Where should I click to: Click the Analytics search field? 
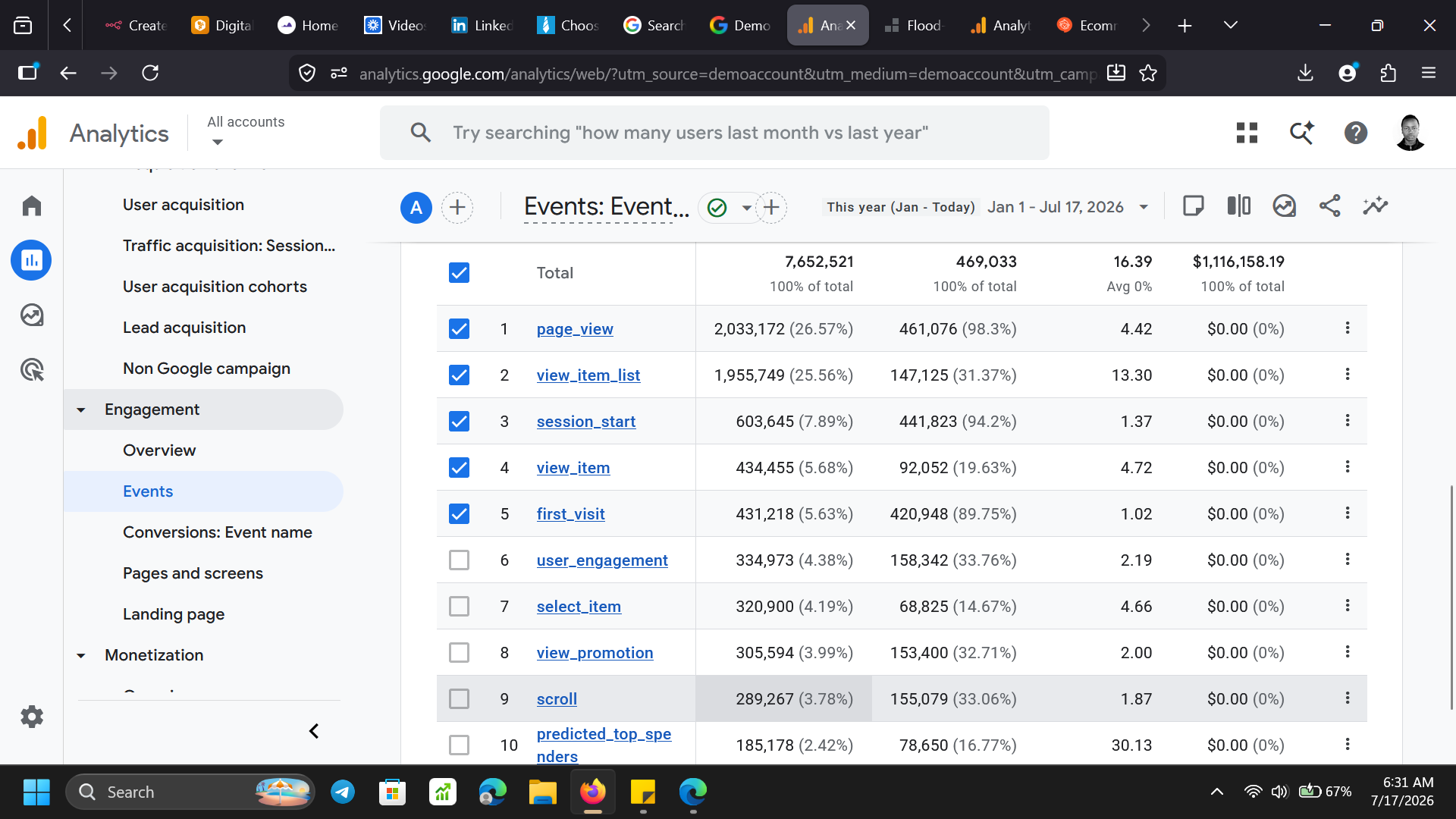714,133
